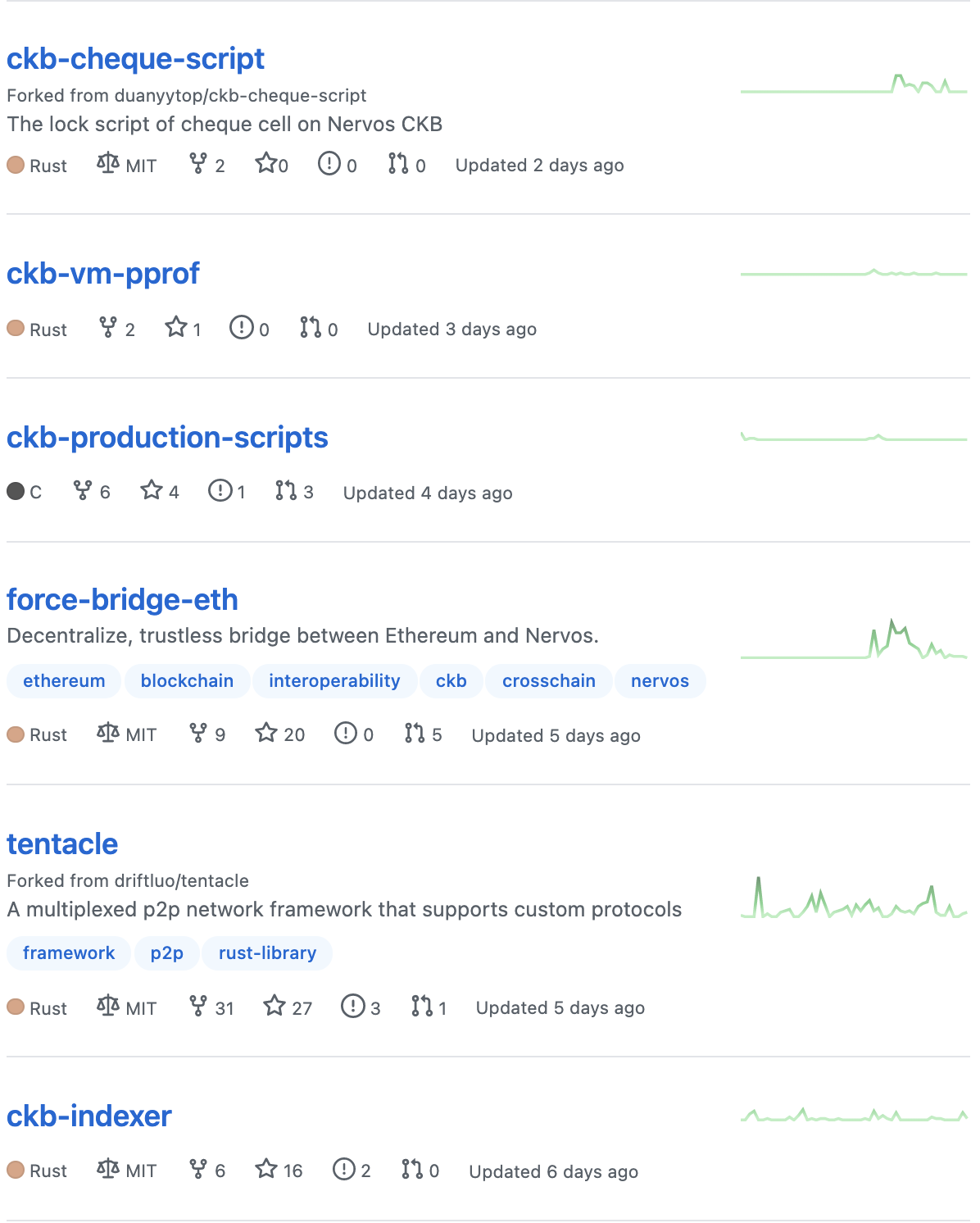View ckb-production-scripts activity sparkline graph

tap(854, 437)
